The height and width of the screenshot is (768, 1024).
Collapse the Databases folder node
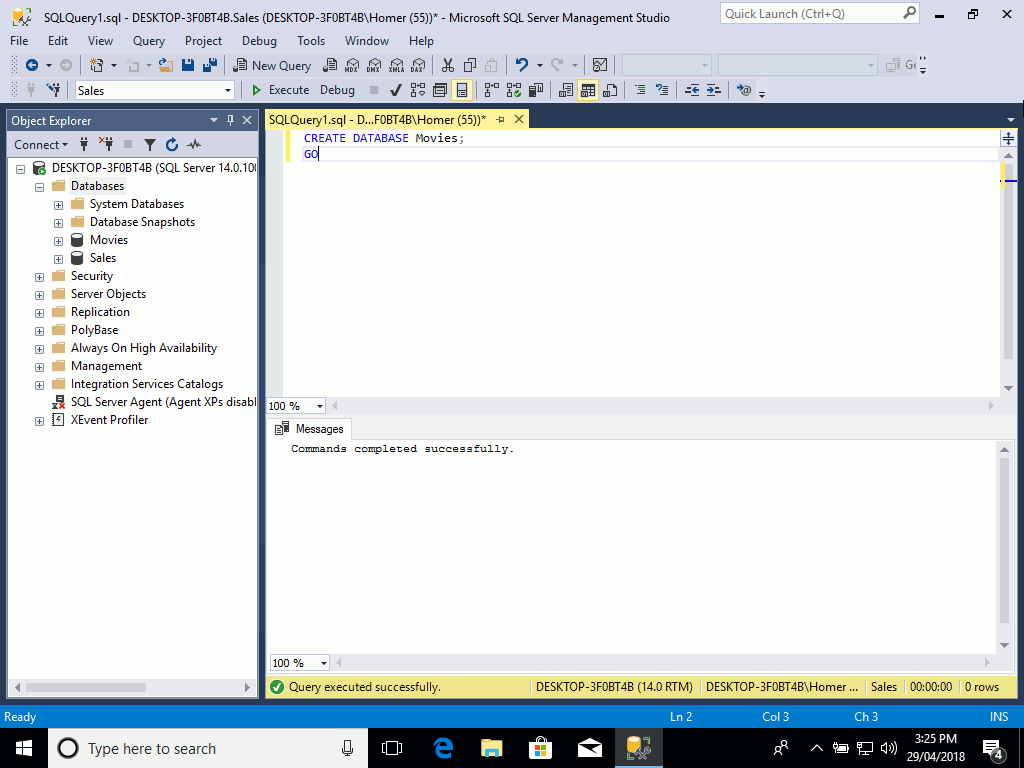(40, 187)
